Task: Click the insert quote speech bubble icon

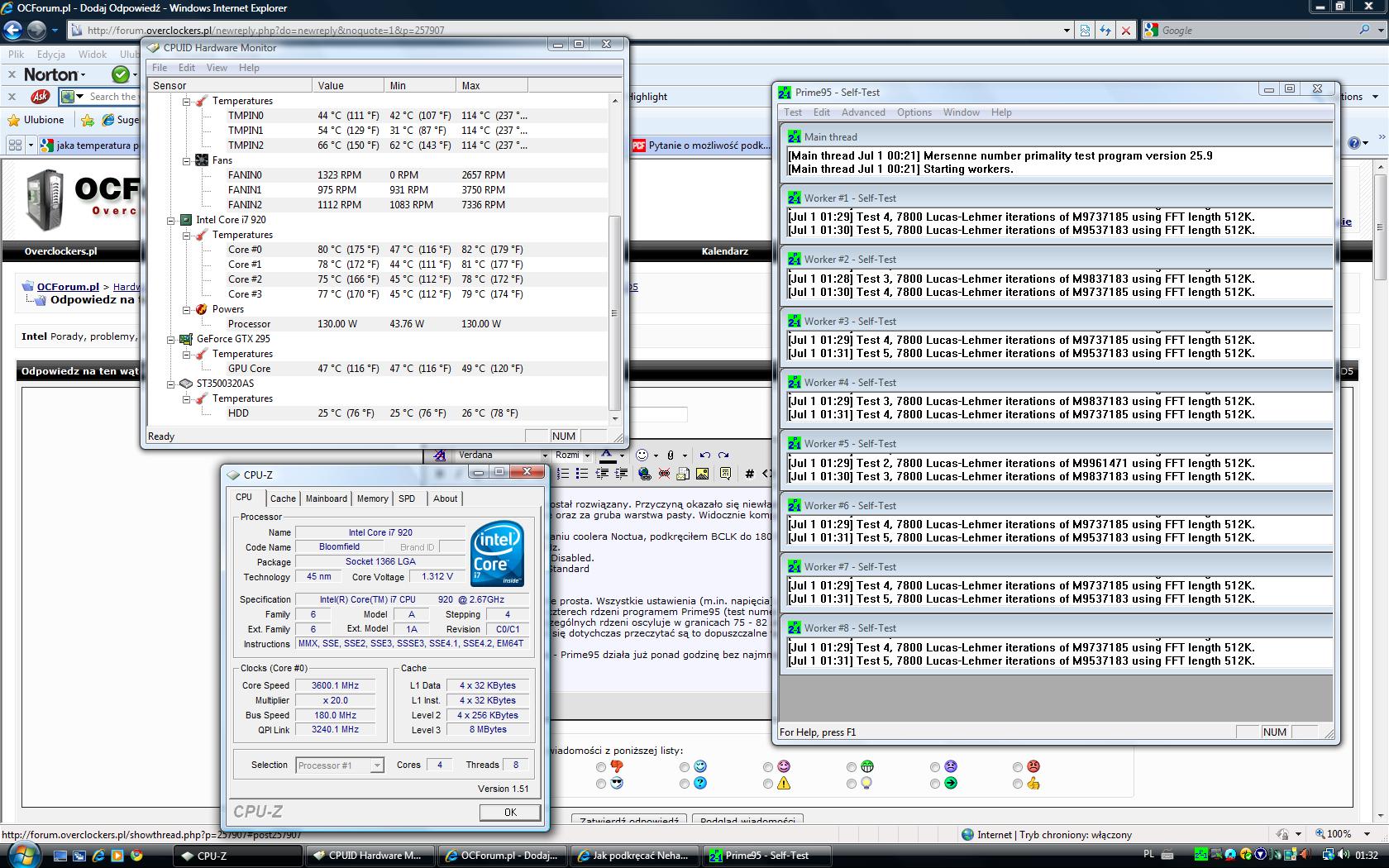Action: click(725, 474)
